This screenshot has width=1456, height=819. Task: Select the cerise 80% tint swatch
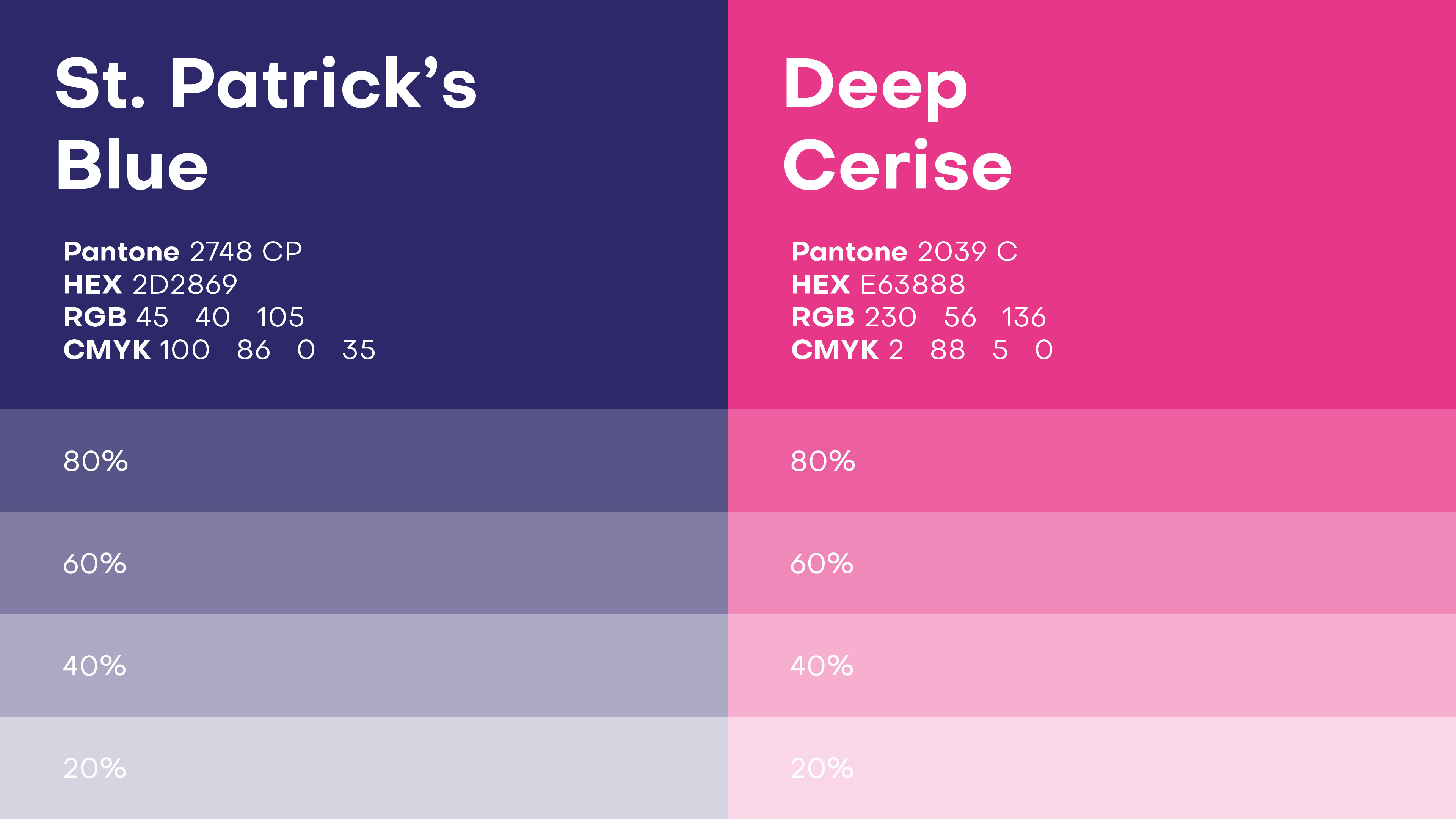(1092, 461)
